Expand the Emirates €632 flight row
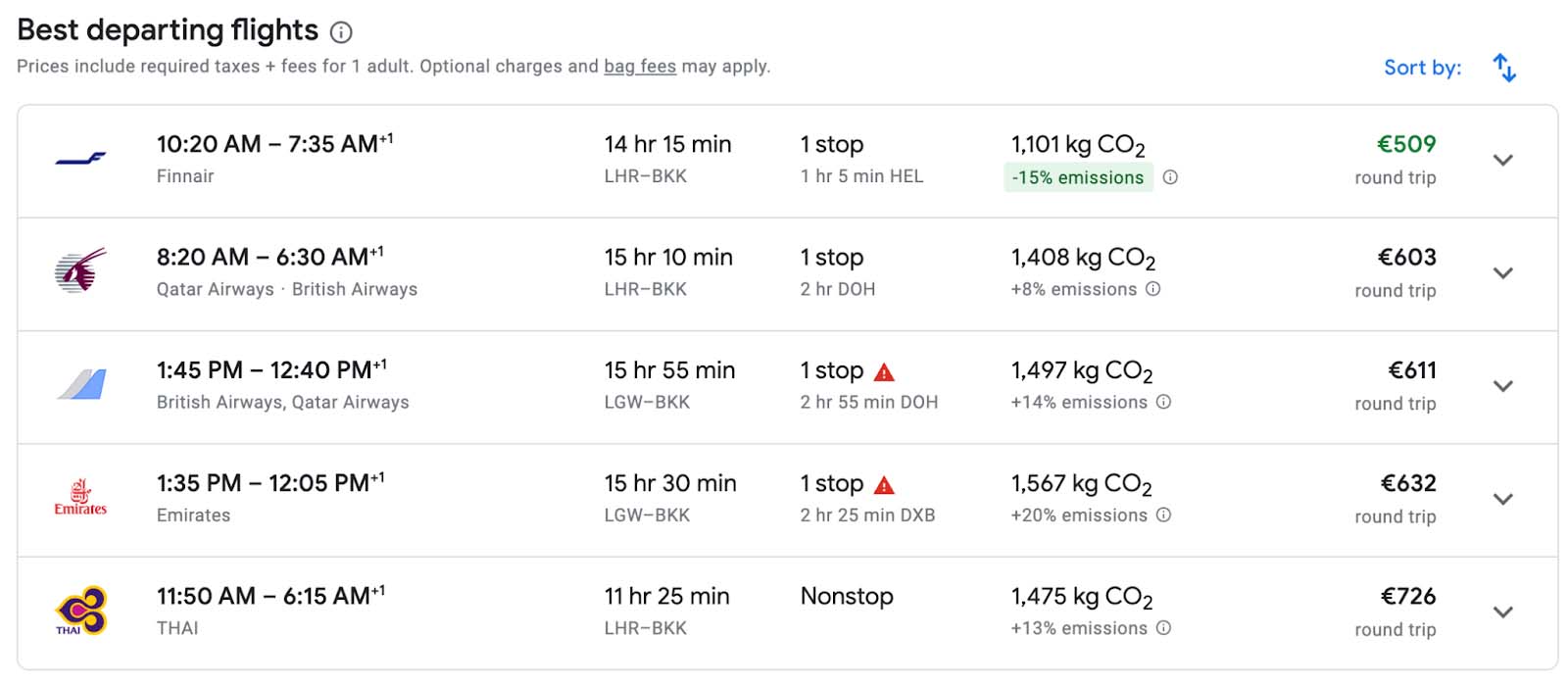1568x684 pixels. tap(1502, 499)
